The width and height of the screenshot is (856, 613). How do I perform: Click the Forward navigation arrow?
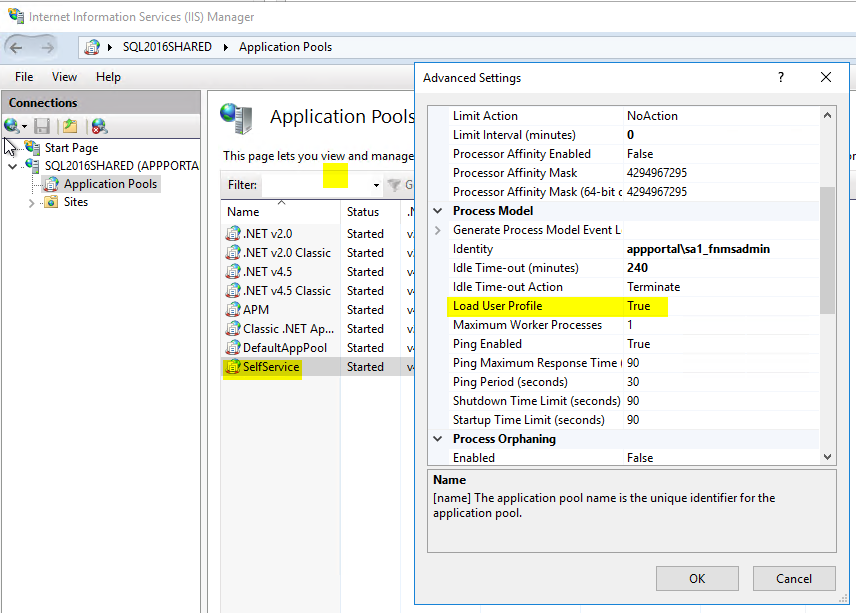click(47, 47)
